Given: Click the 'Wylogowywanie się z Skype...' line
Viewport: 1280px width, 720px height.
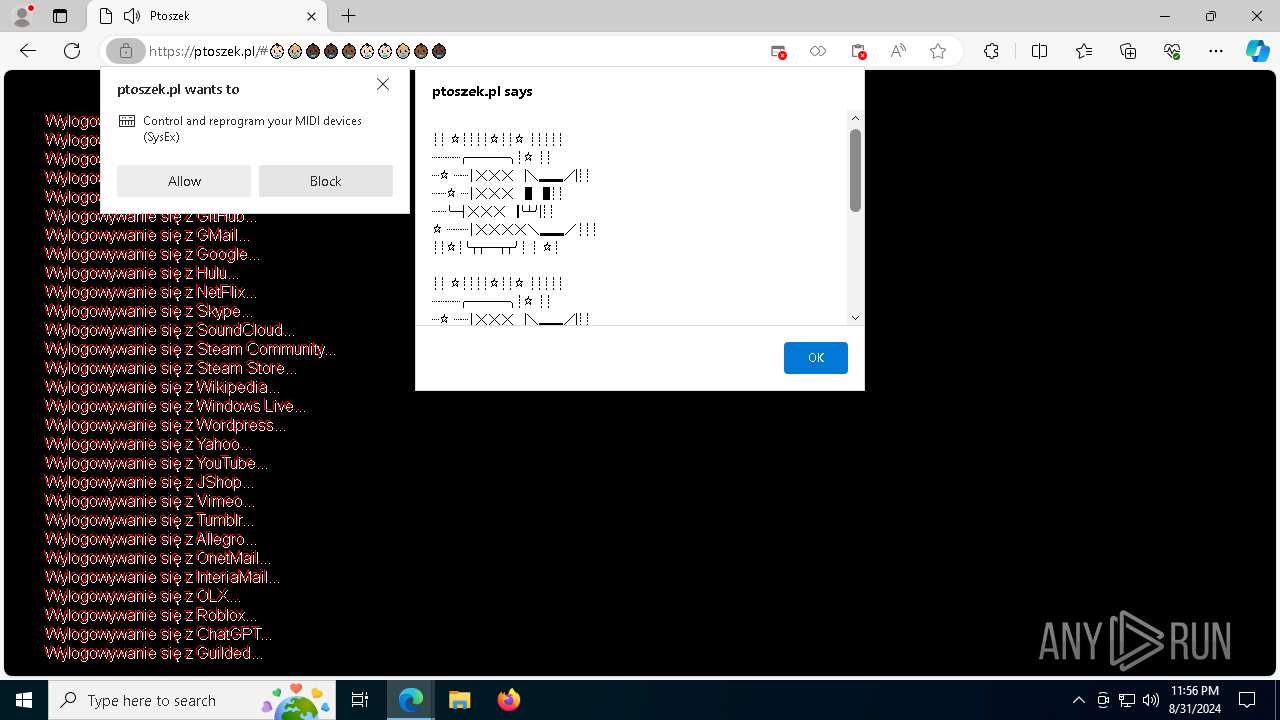Looking at the screenshot, I should point(149,311).
